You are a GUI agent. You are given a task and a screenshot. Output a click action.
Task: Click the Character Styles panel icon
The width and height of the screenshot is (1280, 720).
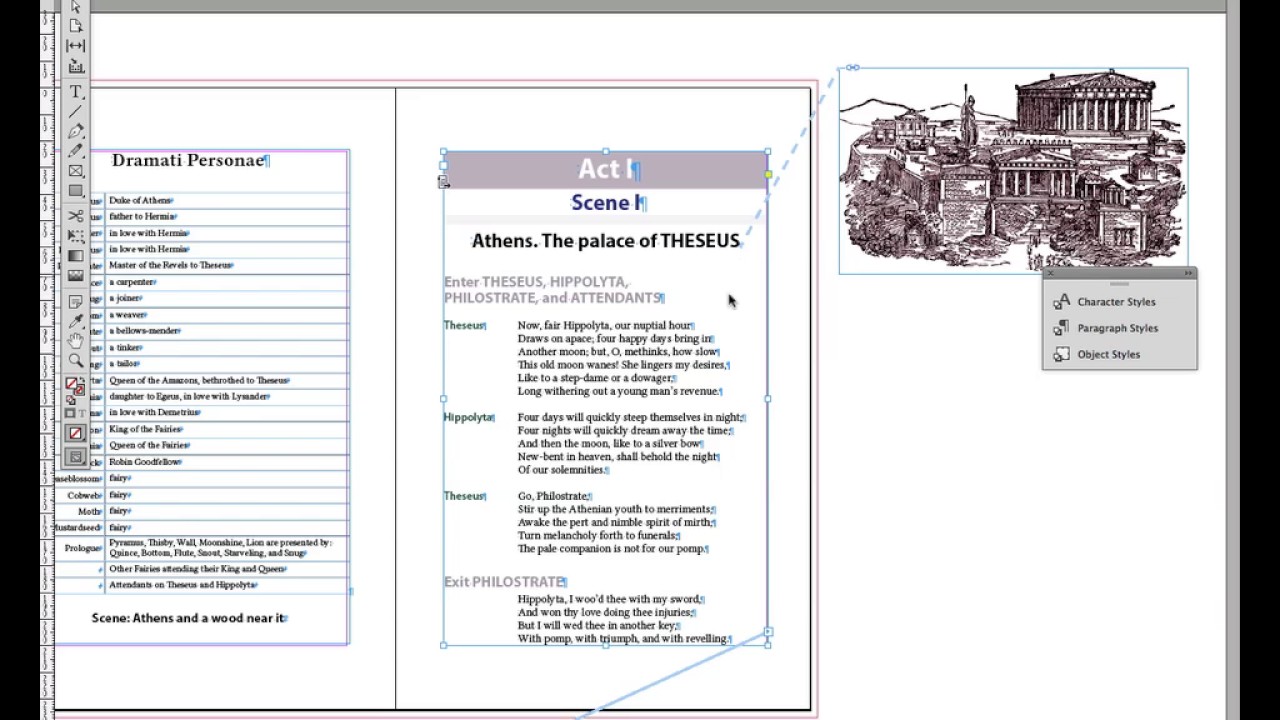[x=1061, y=302]
